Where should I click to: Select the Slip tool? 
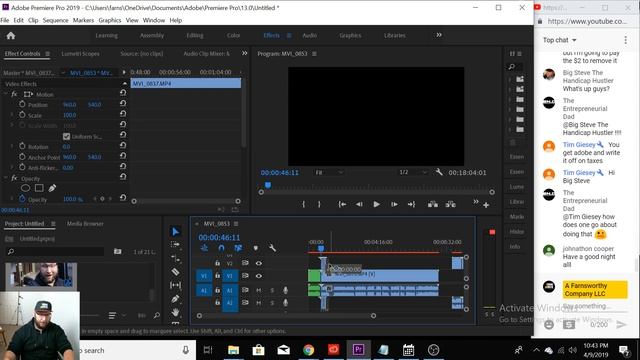pos(176,285)
